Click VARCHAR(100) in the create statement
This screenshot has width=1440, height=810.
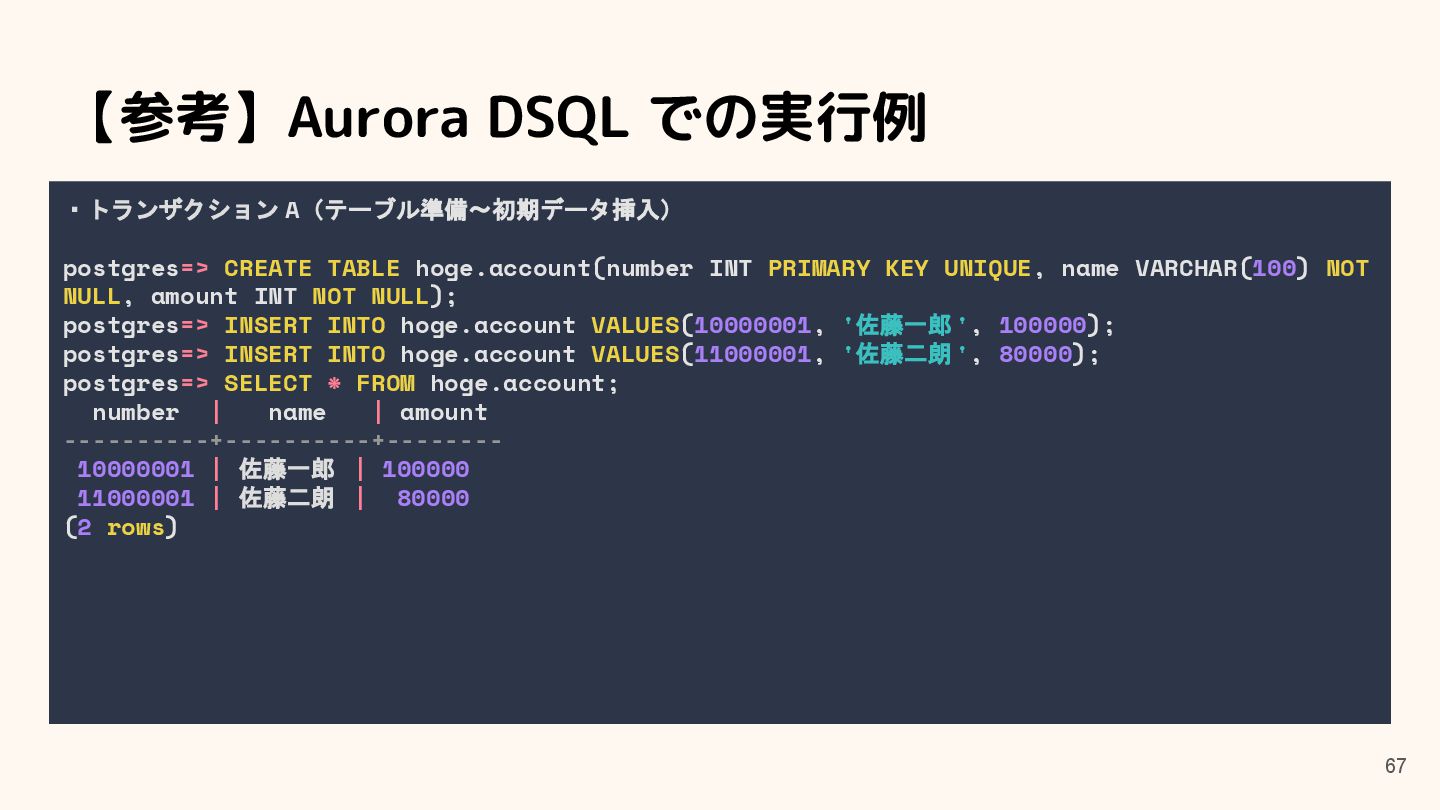coord(1222,268)
